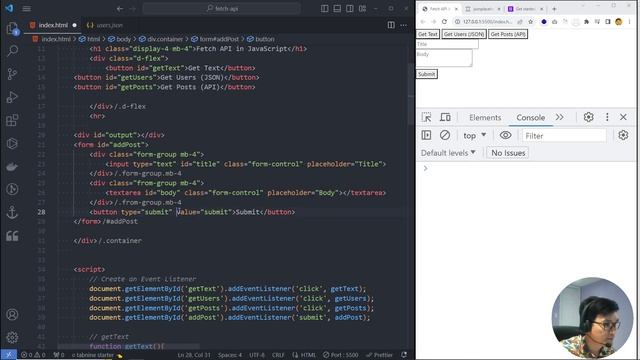Screen dimensions: 640x360
Task: Toggle the console sidebar panel
Action: [x=426, y=135]
